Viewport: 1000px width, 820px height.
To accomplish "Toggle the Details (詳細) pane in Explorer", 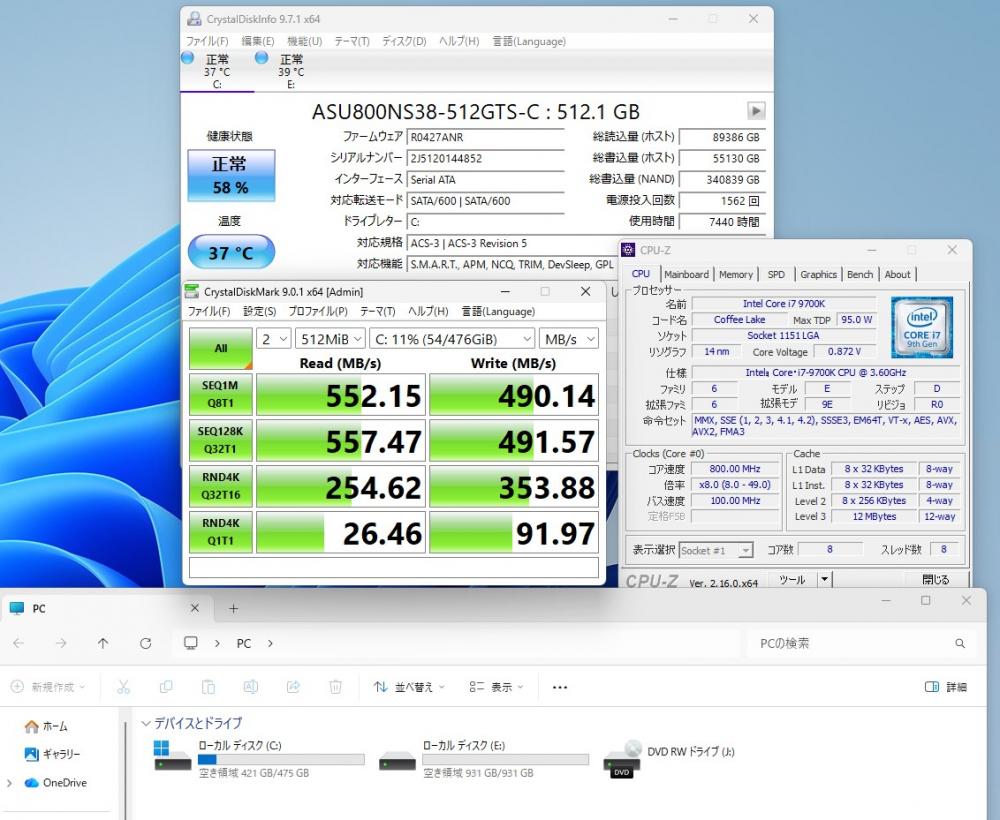I will (945, 687).
